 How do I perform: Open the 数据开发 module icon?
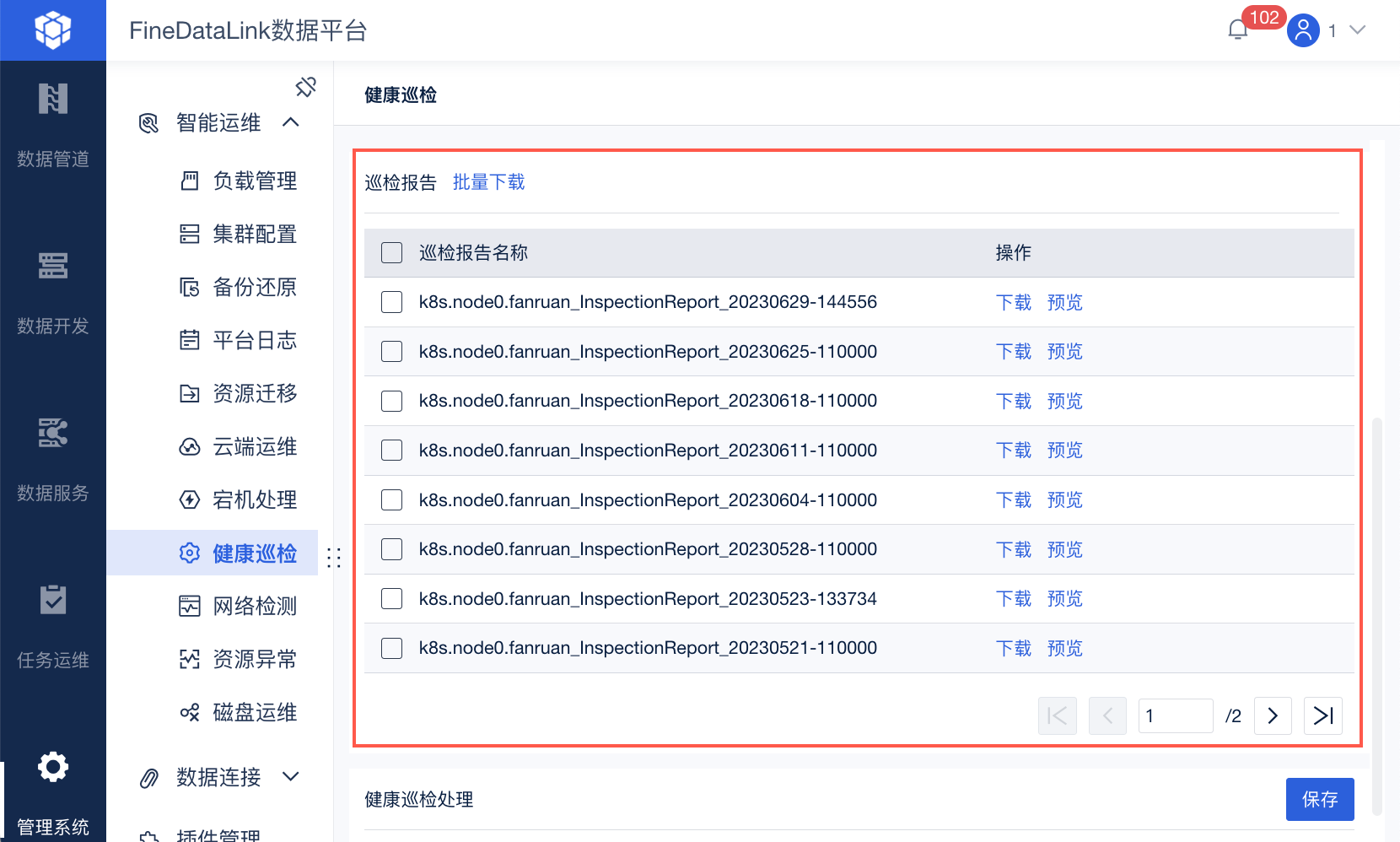(53, 266)
